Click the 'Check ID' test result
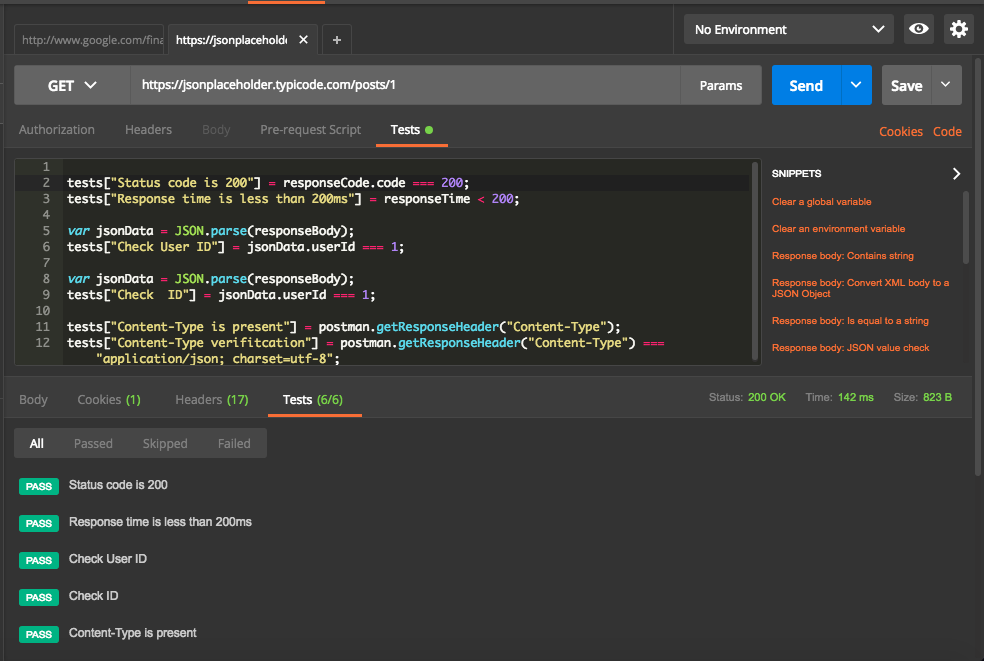 tap(93, 596)
